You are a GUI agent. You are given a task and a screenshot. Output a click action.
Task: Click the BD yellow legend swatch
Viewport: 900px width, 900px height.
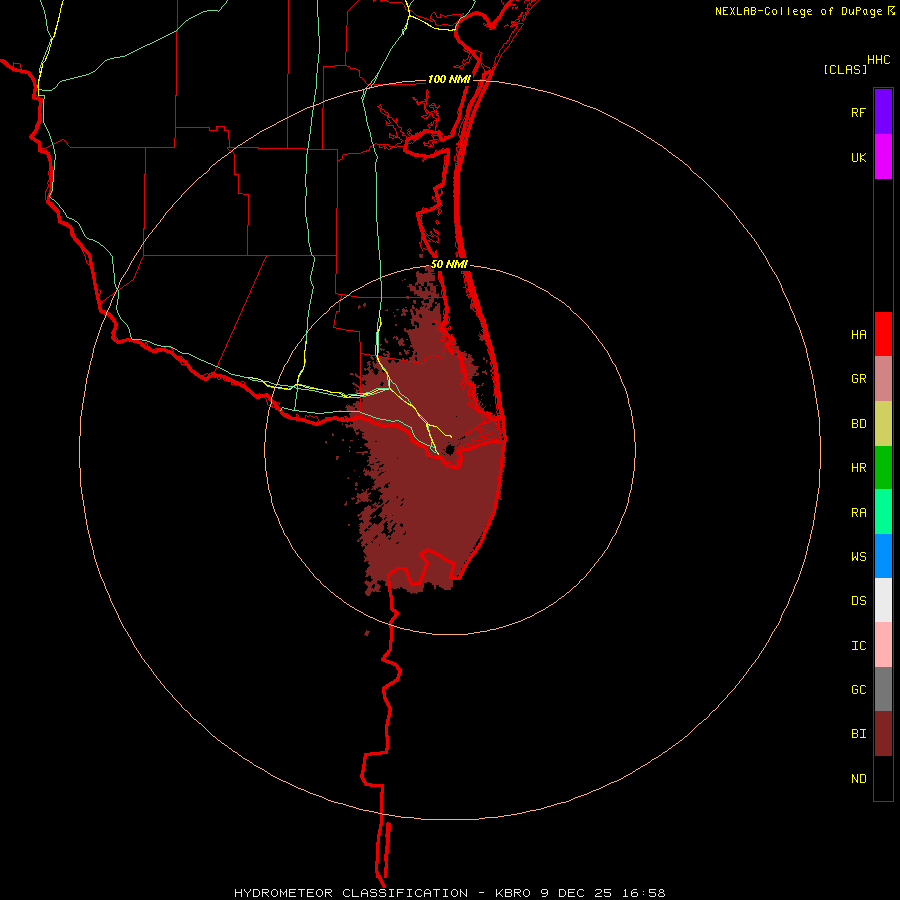click(x=883, y=424)
